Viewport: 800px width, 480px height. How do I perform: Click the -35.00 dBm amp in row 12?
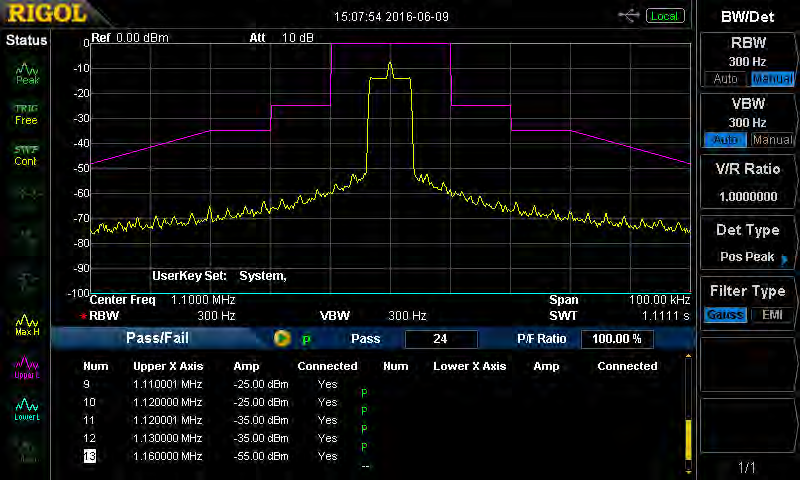pos(261,438)
